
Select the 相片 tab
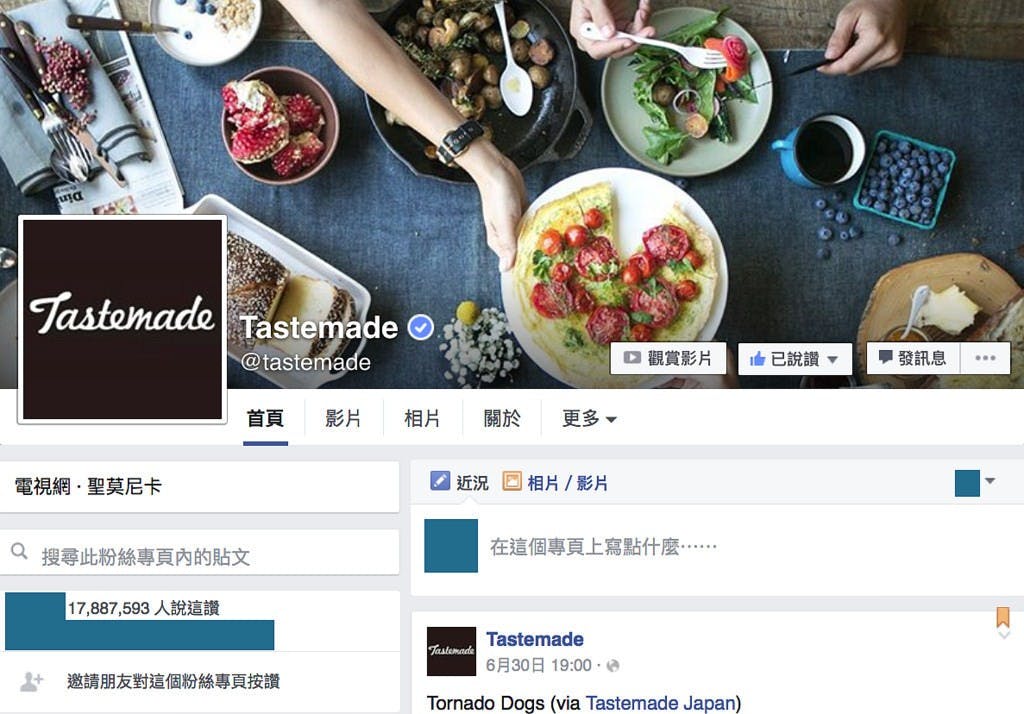(422, 419)
